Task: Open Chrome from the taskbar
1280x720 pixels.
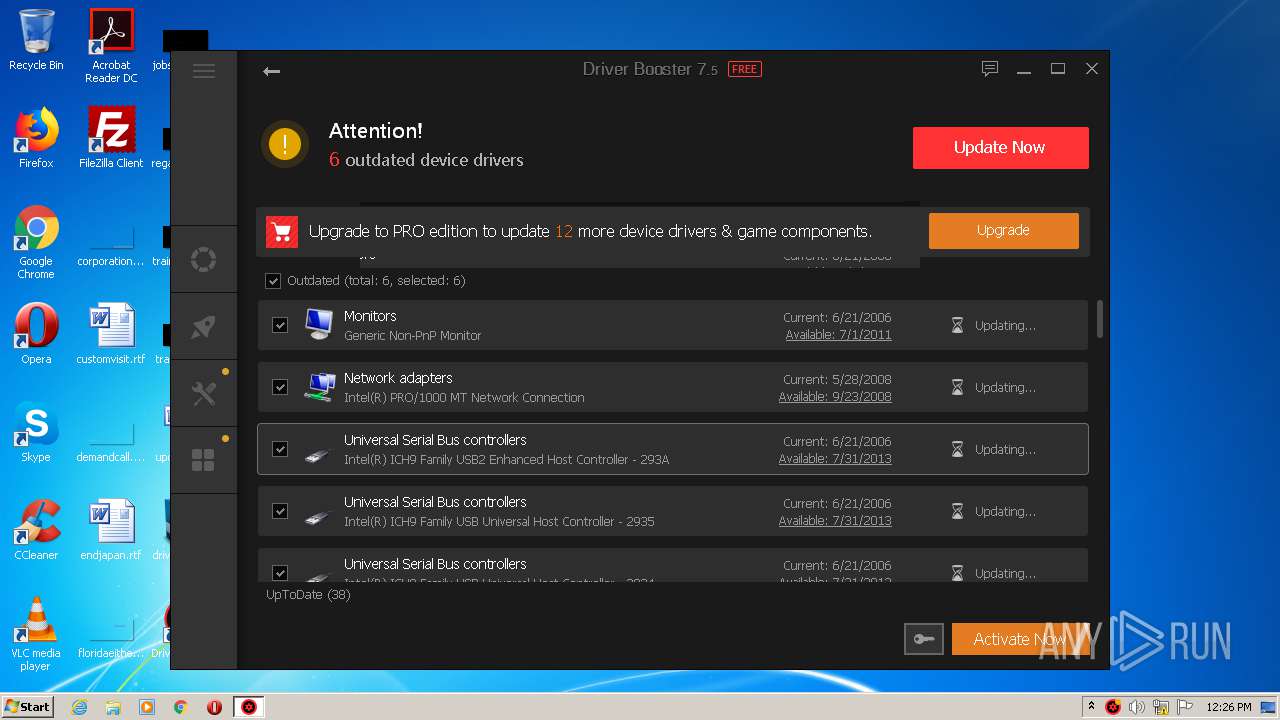Action: pos(181,707)
